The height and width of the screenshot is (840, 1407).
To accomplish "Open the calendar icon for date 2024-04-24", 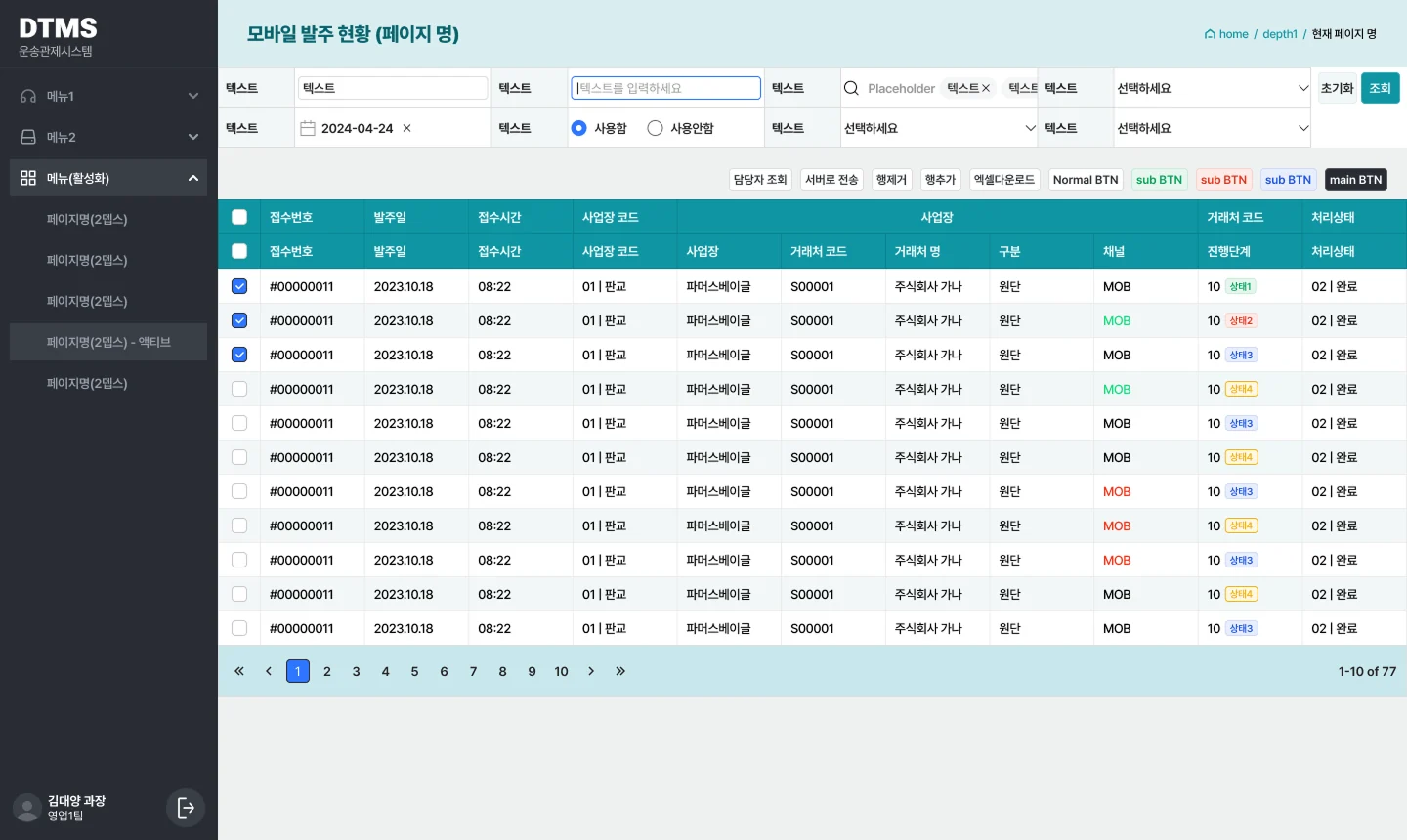I will pos(308,128).
